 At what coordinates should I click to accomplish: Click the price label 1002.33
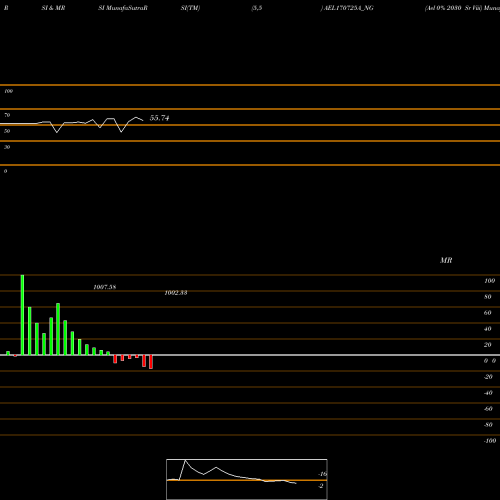(176, 293)
